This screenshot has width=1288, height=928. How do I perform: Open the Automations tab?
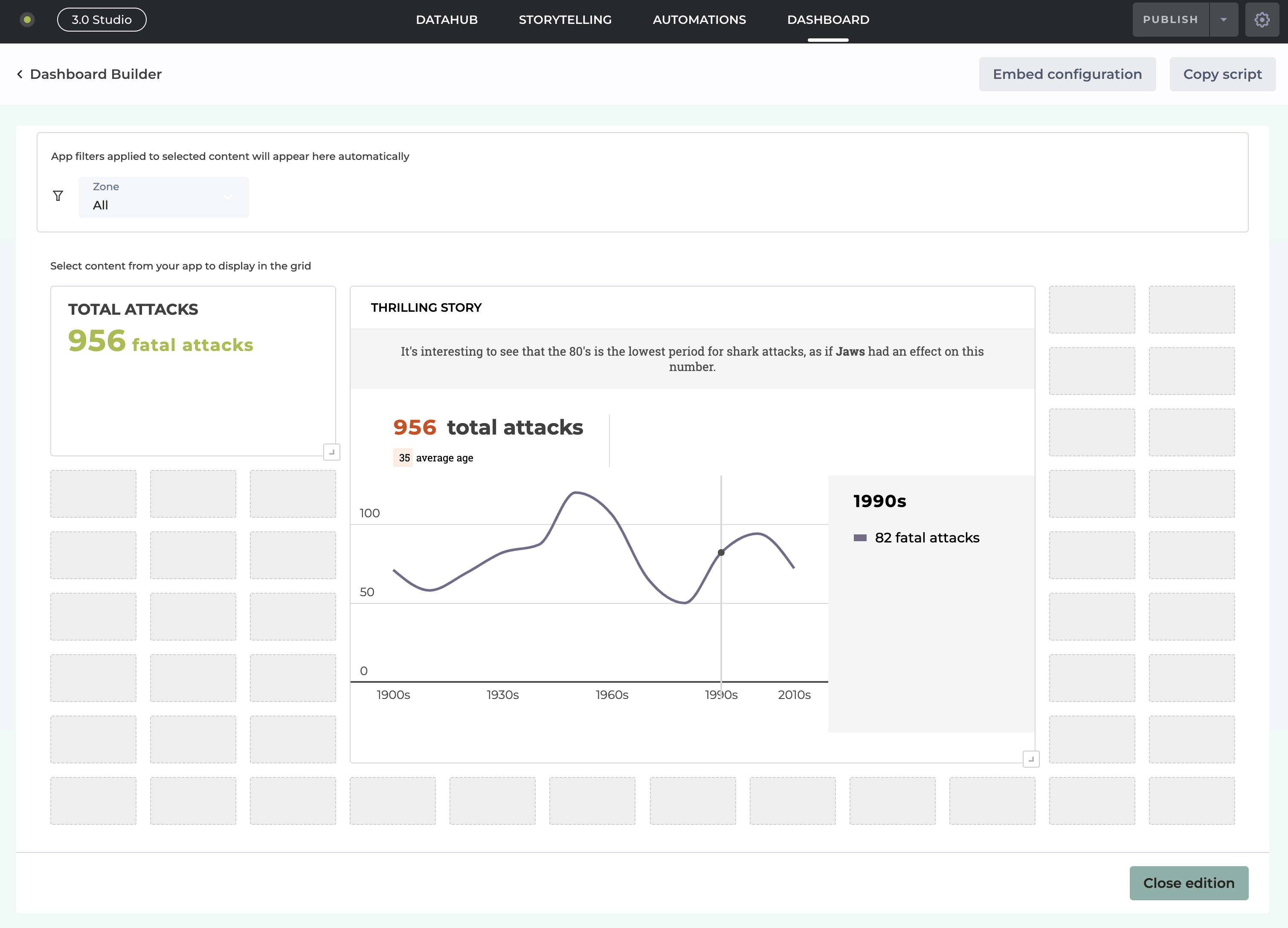699,20
